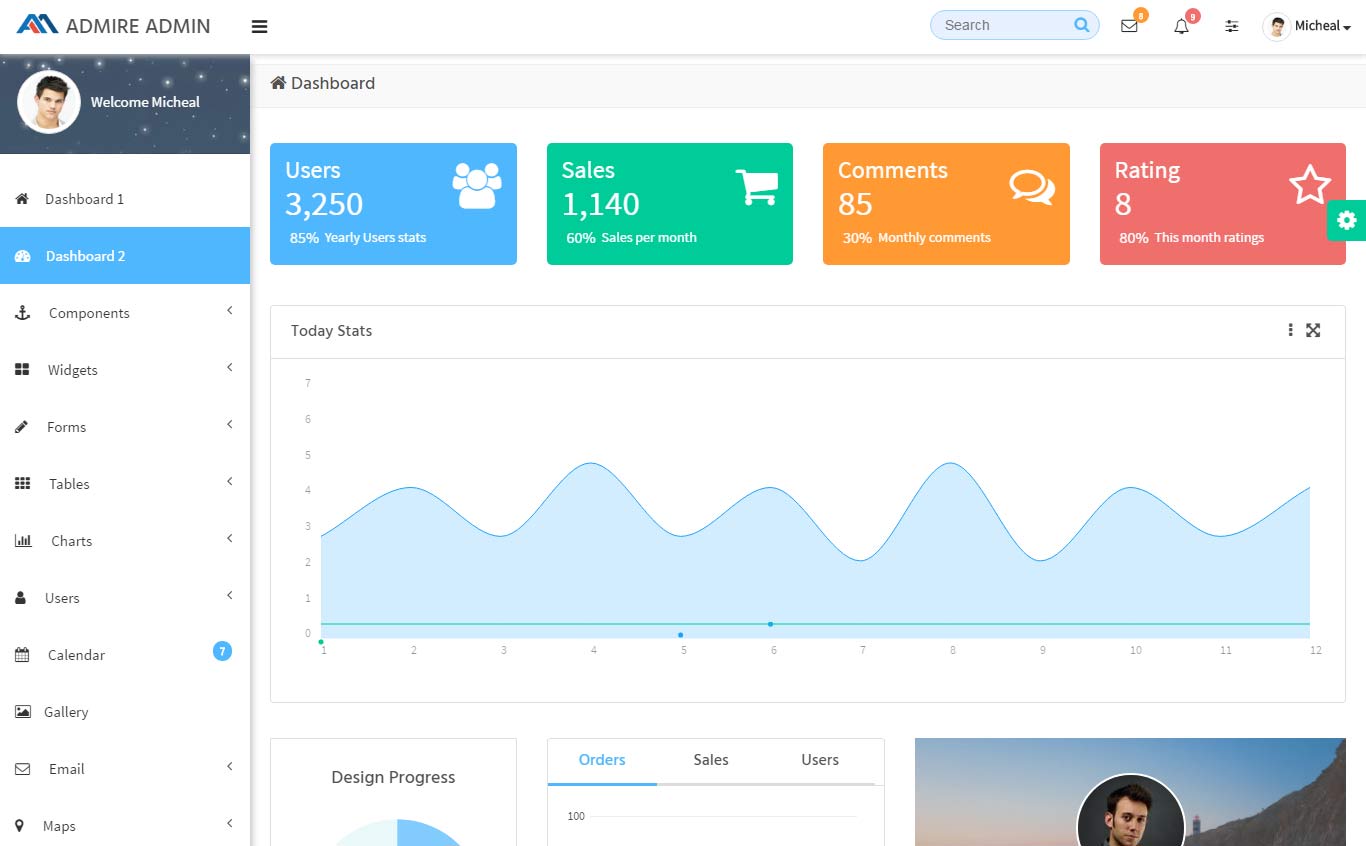Image resolution: width=1366 pixels, height=846 pixels.
Task: Click the Sales 1,140 stat card
Action: (x=670, y=204)
